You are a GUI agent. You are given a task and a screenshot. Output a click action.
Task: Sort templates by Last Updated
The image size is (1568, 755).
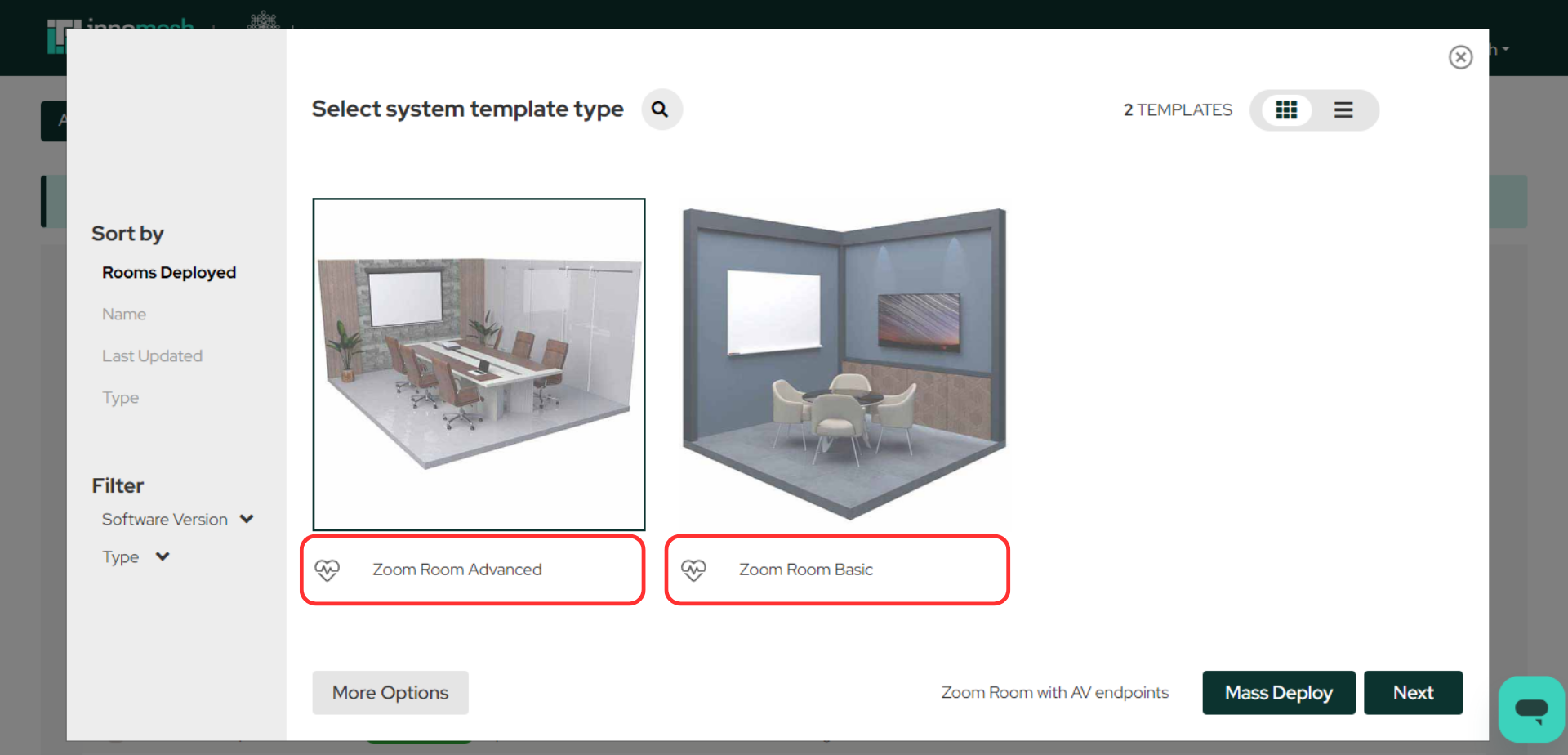point(152,356)
